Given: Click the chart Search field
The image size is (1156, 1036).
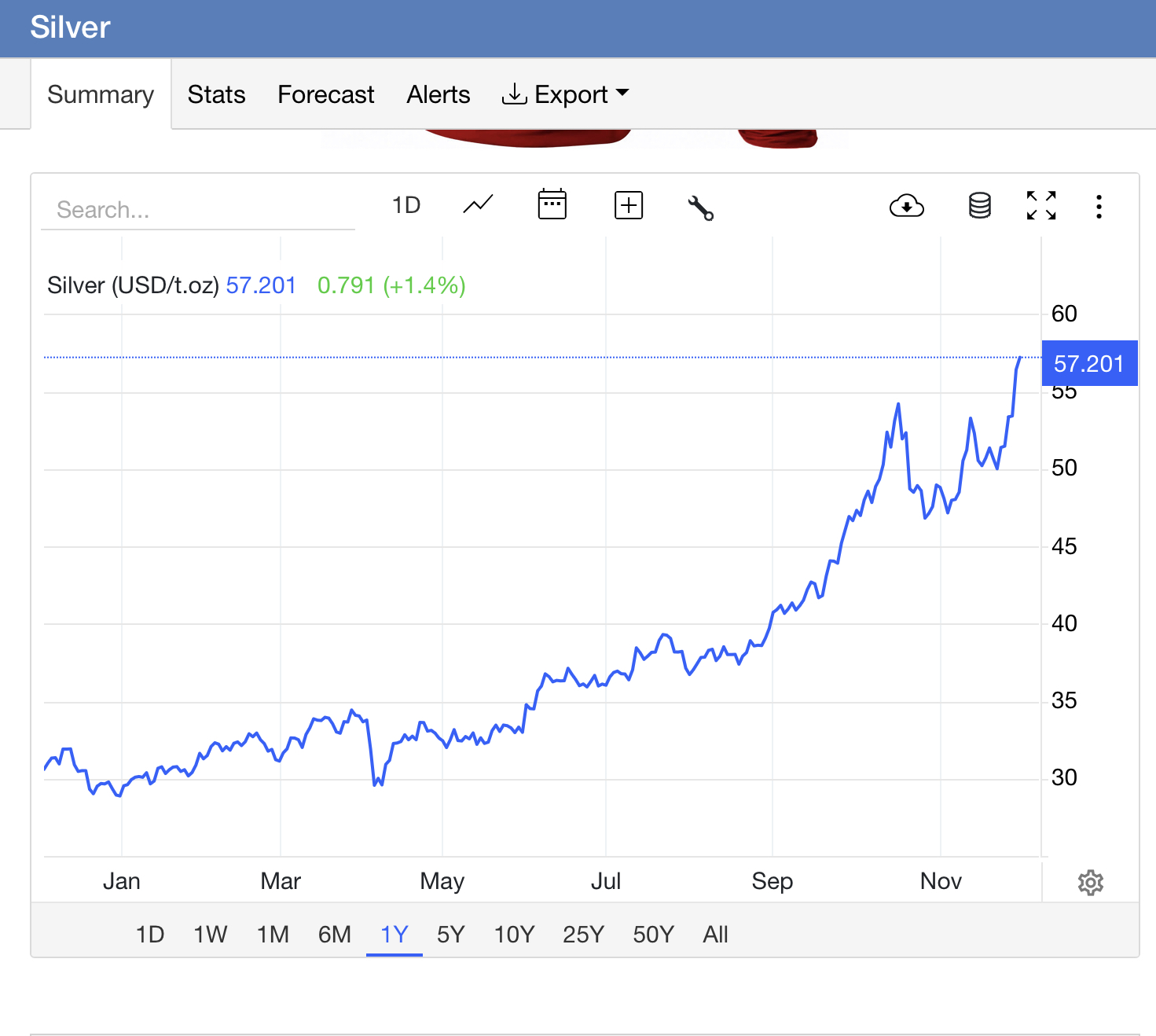Looking at the screenshot, I should coord(196,210).
